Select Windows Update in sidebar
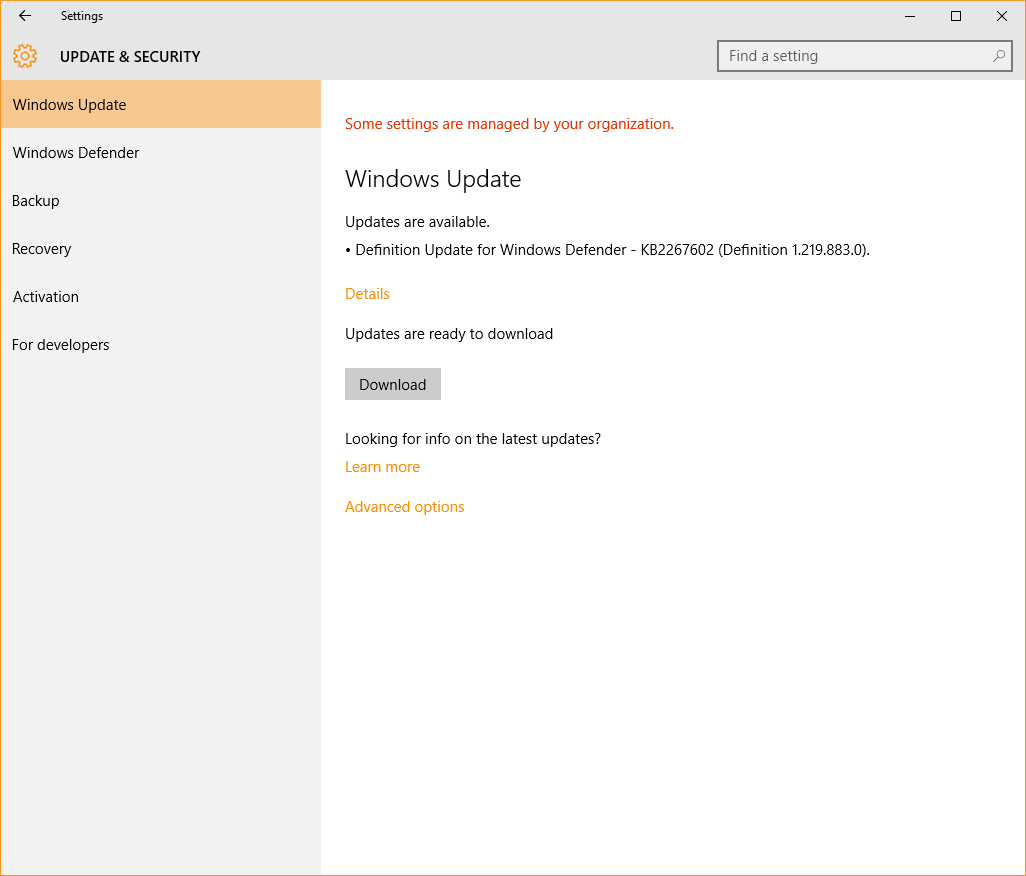Viewport: 1026px width, 876px height. point(160,105)
